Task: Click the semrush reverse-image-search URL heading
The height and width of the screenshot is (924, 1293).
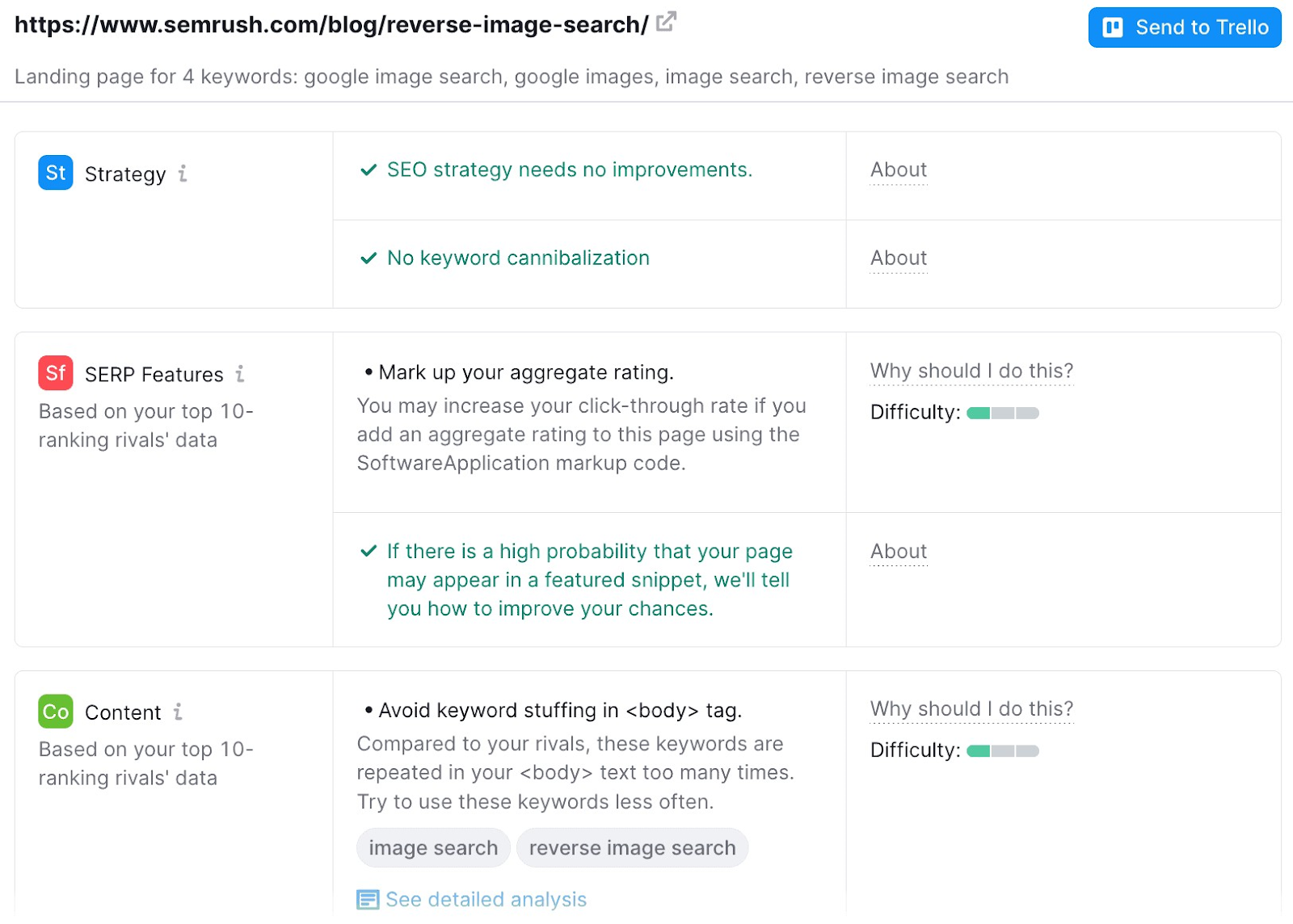Action: coord(331,25)
